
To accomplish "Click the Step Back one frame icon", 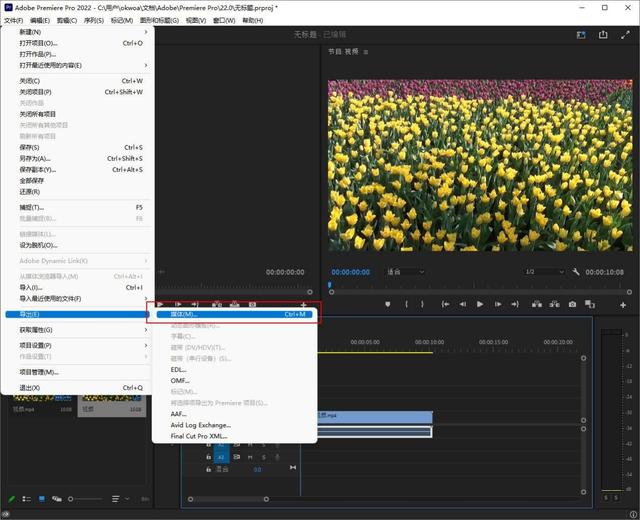I will (462, 304).
